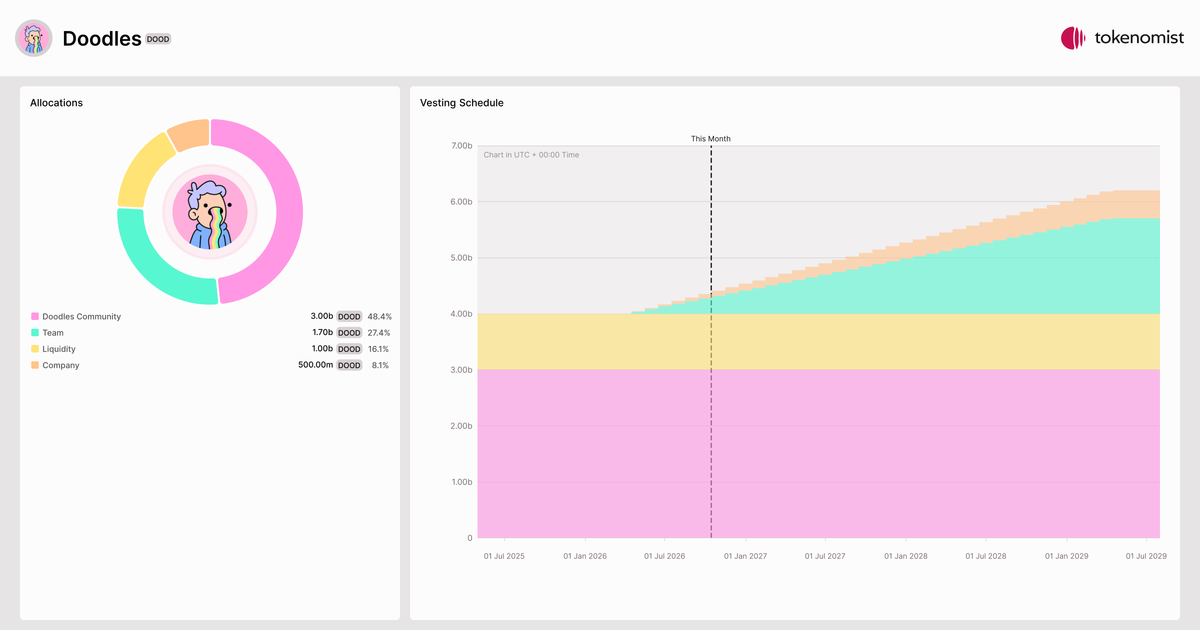The height and width of the screenshot is (630, 1200).
Task: Click the yellow Liquidity chart band
Action: coord(818,342)
